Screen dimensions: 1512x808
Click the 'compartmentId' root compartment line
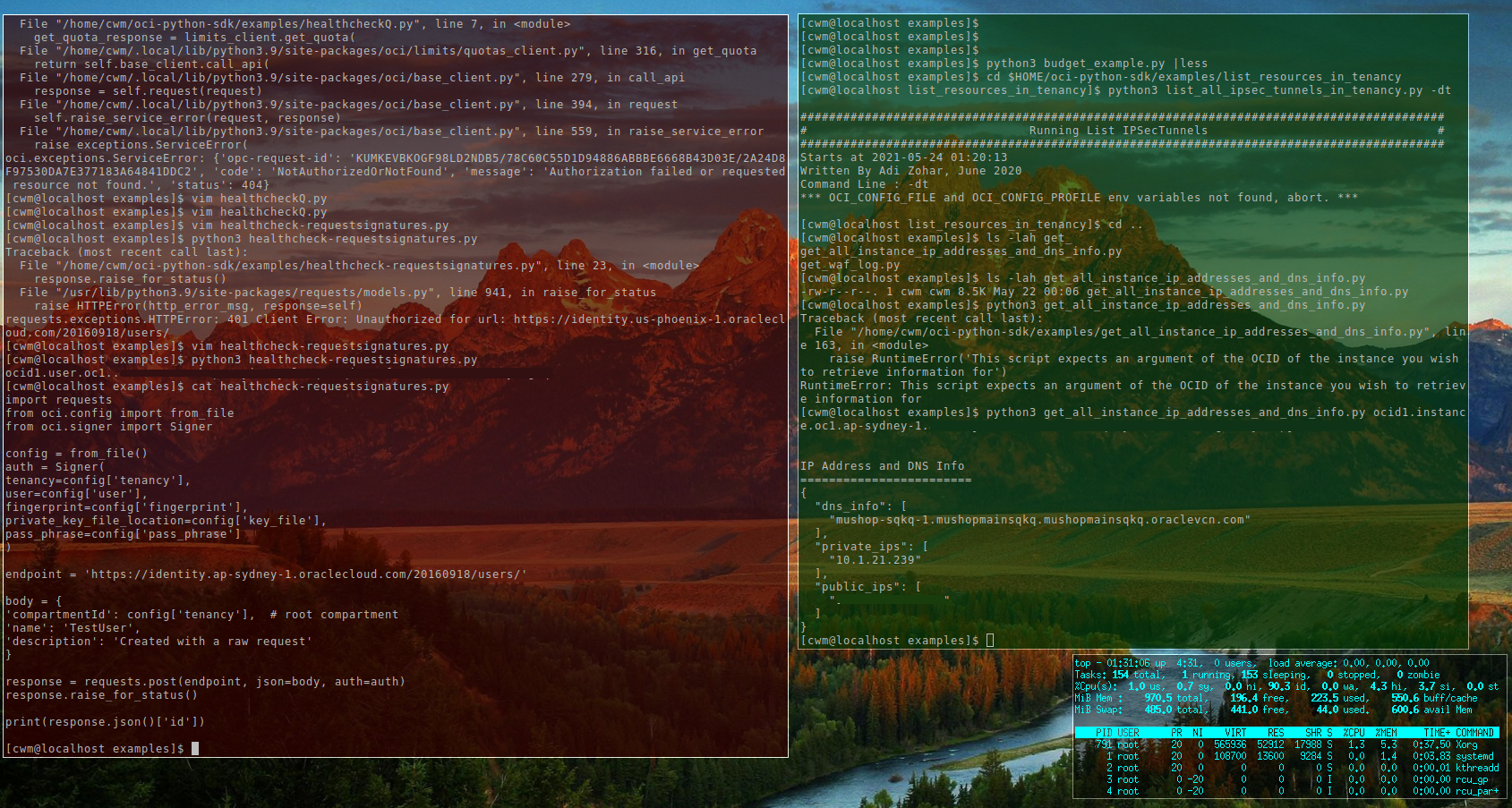[x=201, y=615]
